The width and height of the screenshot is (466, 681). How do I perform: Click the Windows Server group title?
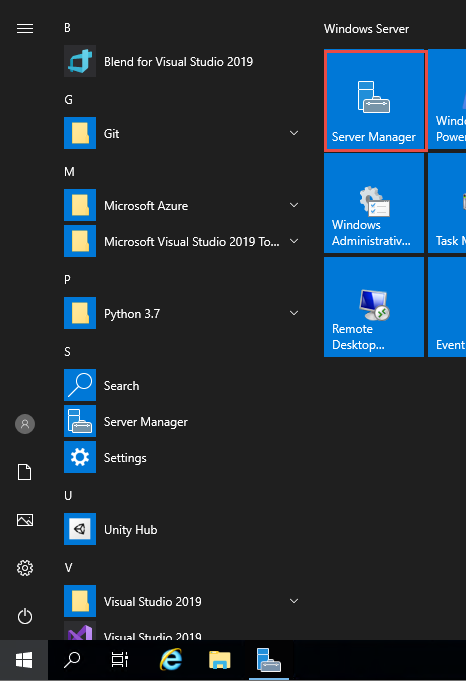pos(367,29)
